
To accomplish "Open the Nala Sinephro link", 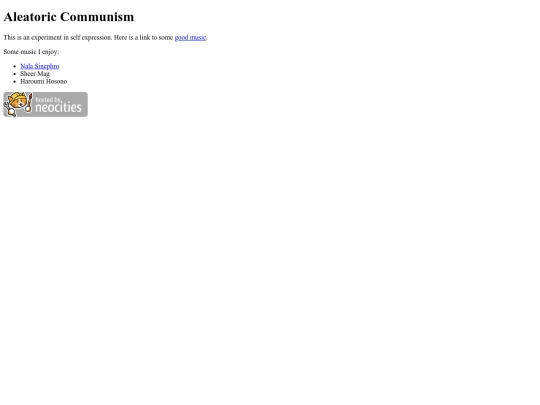I will pyautogui.click(x=40, y=66).
